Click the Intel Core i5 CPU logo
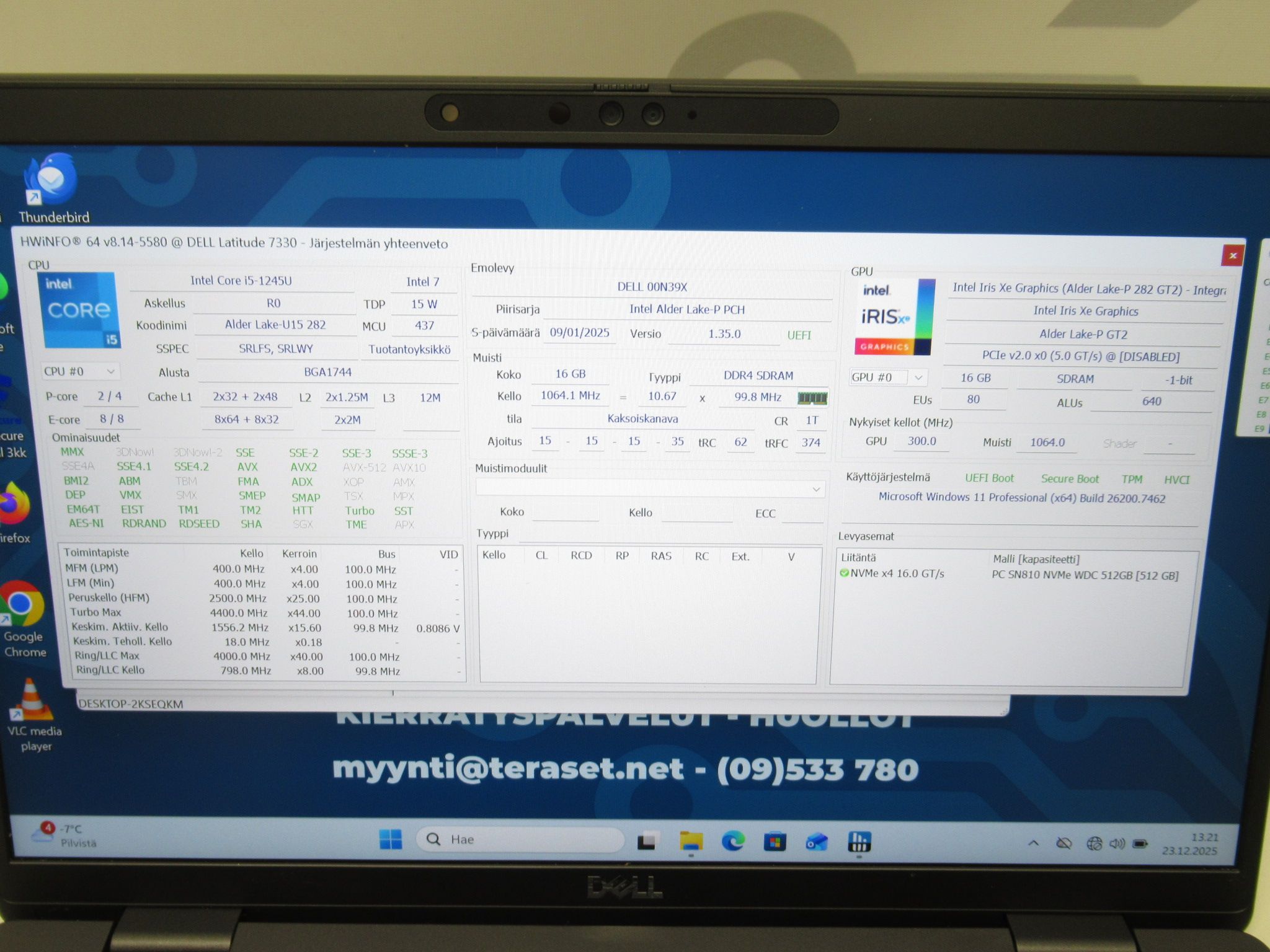 79,310
